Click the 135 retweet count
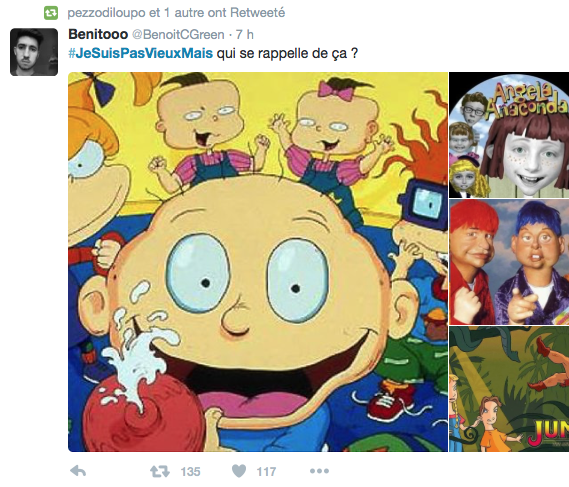 tap(191, 471)
